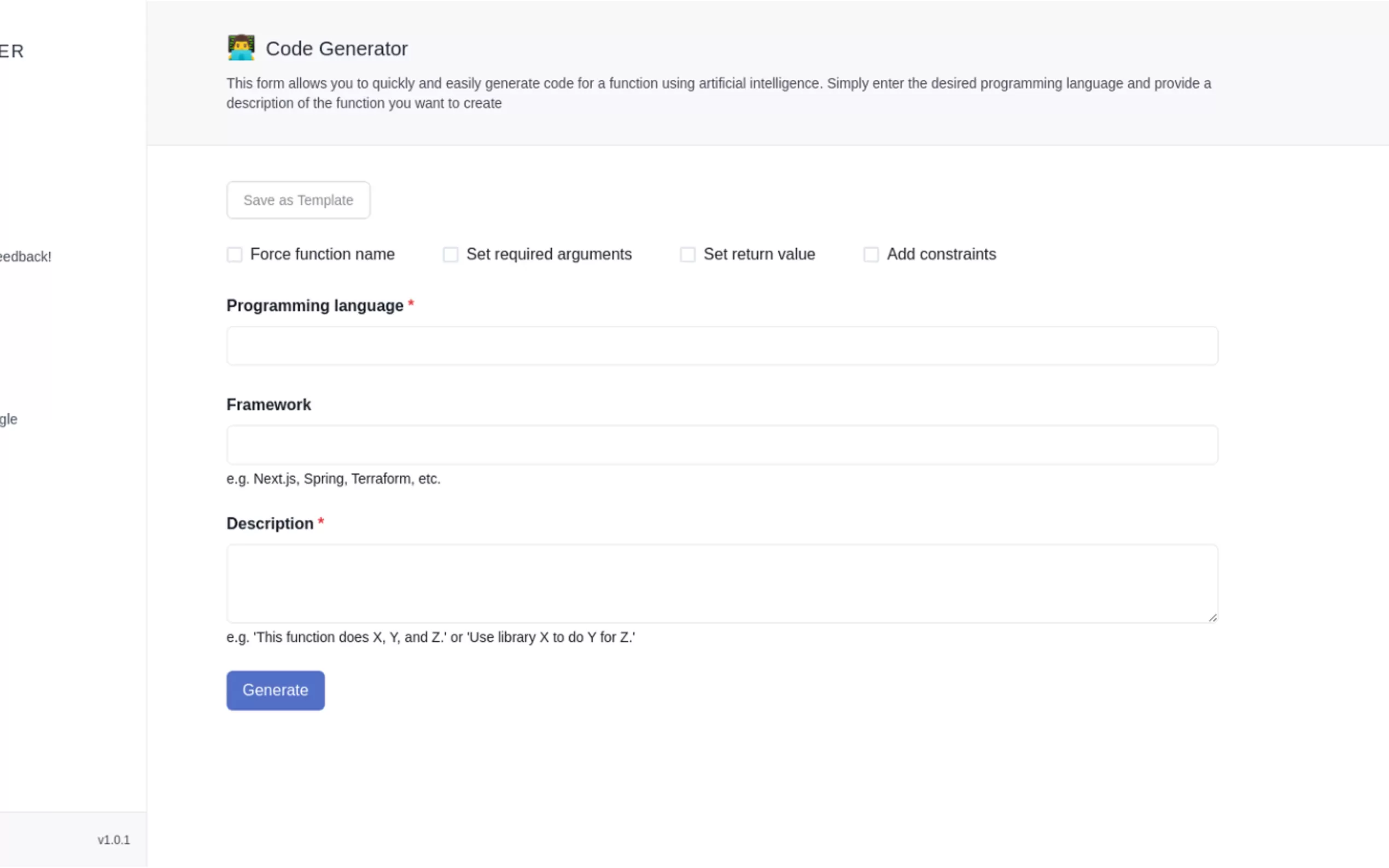The width and height of the screenshot is (1389, 868).
Task: Enable the Force function name checkbox
Action: [234, 254]
